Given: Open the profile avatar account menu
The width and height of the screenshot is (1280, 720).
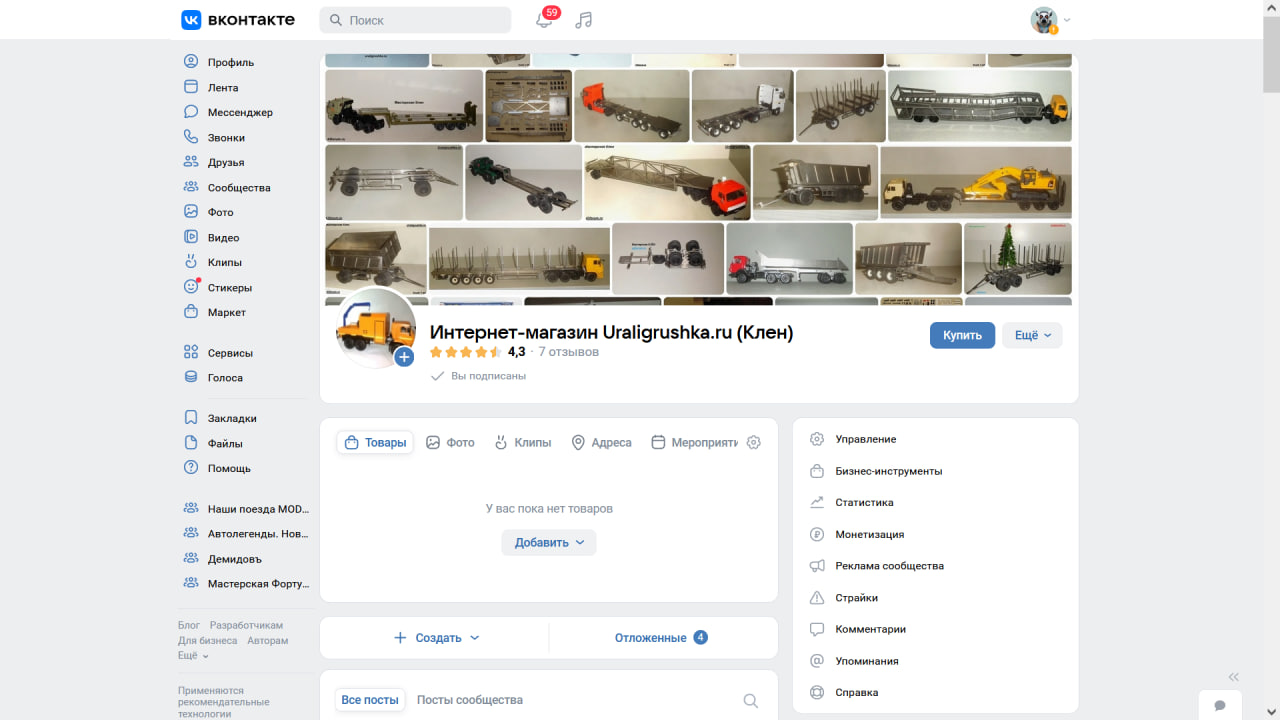Looking at the screenshot, I should [1050, 20].
